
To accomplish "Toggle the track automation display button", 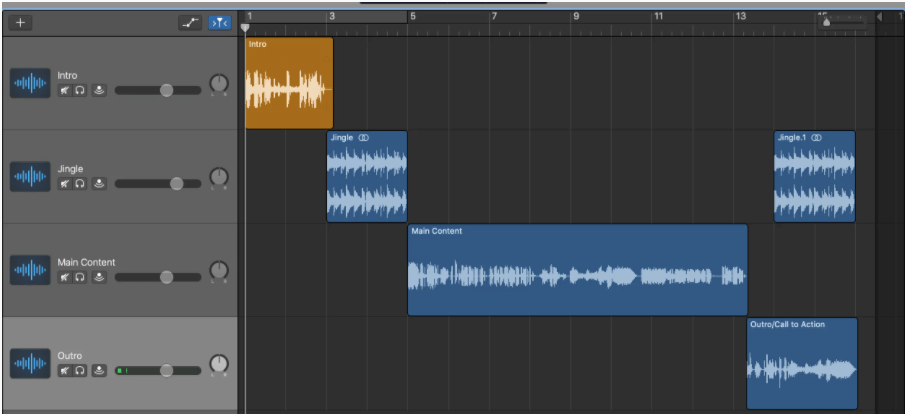I will (x=190, y=22).
